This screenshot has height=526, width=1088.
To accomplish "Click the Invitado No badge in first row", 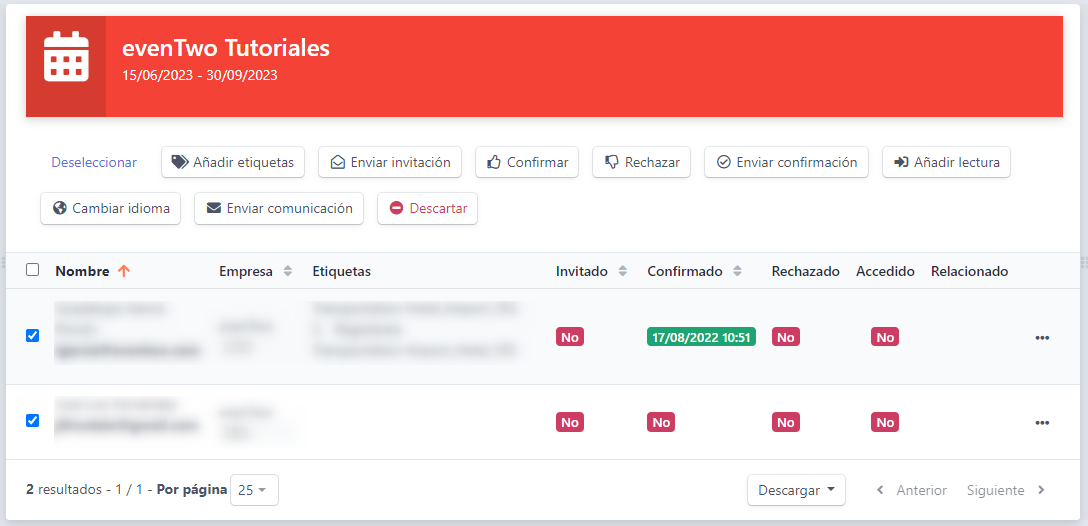I will pos(570,337).
